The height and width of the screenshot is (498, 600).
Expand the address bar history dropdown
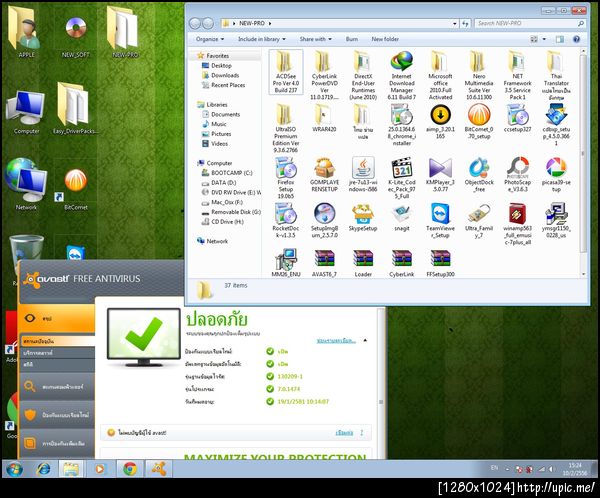[455, 23]
